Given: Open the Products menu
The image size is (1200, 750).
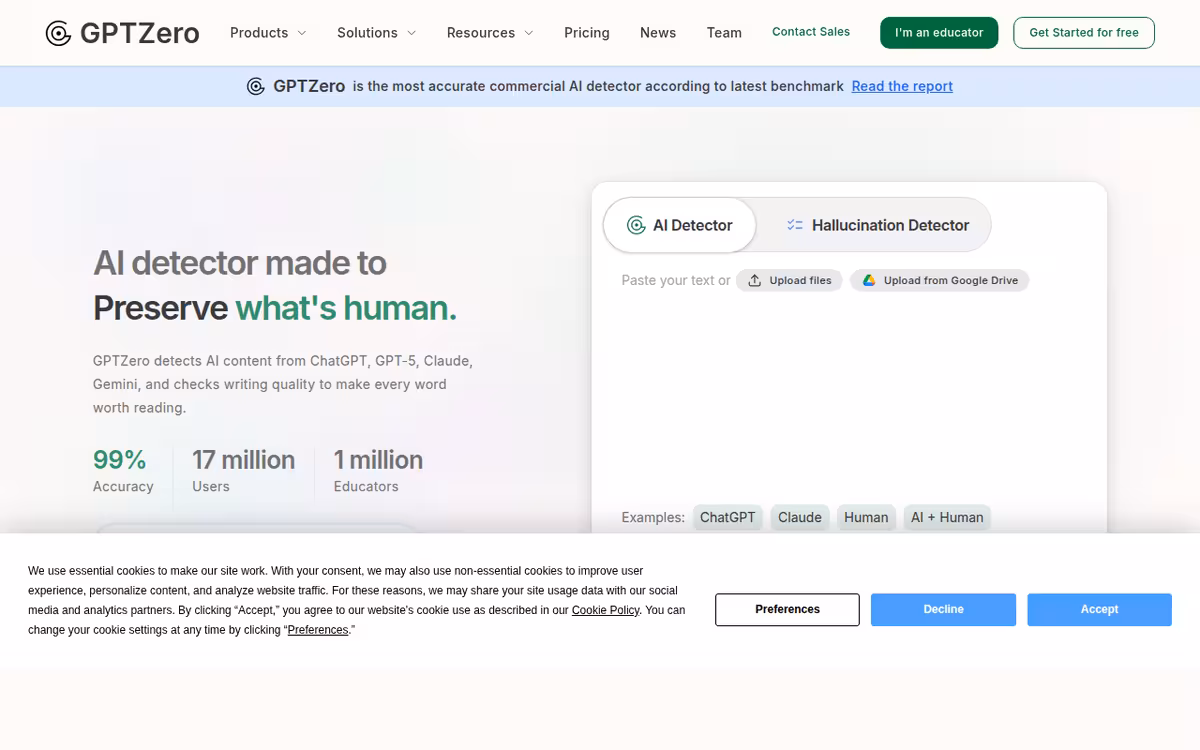Looking at the screenshot, I should (x=268, y=33).
